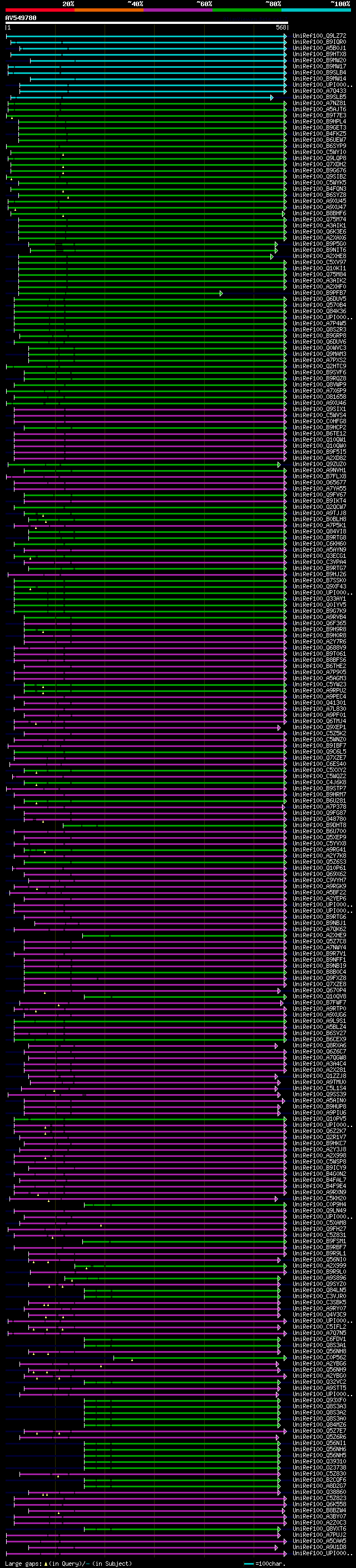This screenshot has width=356, height=1568.
Task: Select the UniRef100_B6TE12 label
Action: click(x=319, y=433)
